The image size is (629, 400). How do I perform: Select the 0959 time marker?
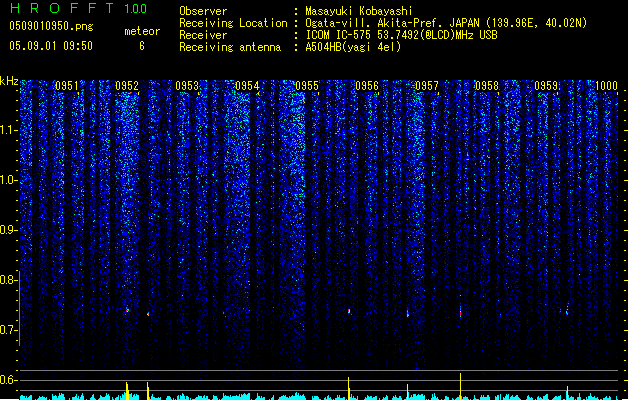point(546,86)
